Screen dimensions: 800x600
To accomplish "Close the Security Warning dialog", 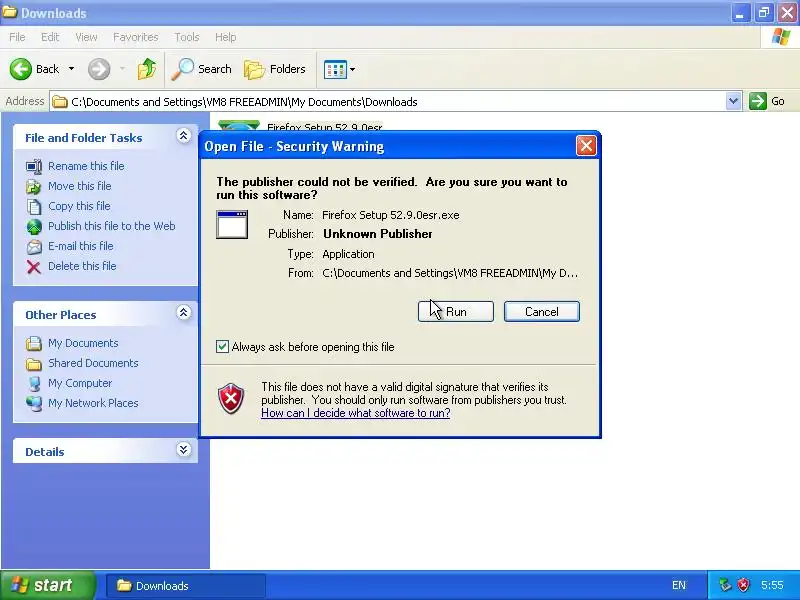I will coord(586,146).
